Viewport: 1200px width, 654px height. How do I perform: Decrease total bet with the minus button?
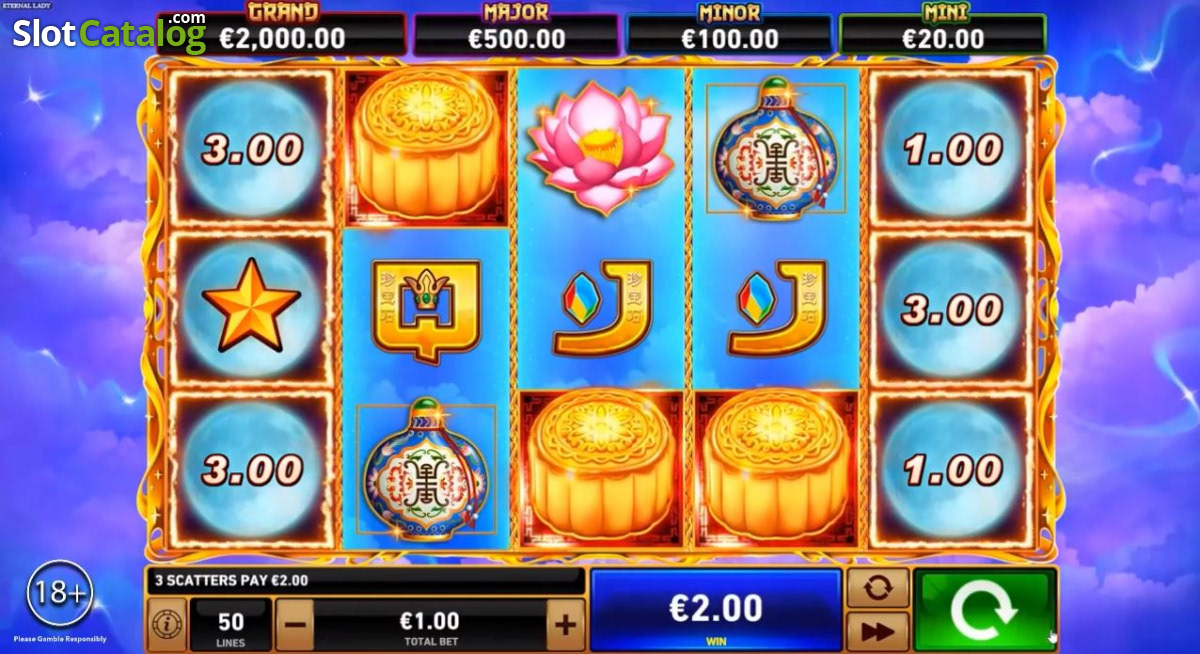coord(294,626)
